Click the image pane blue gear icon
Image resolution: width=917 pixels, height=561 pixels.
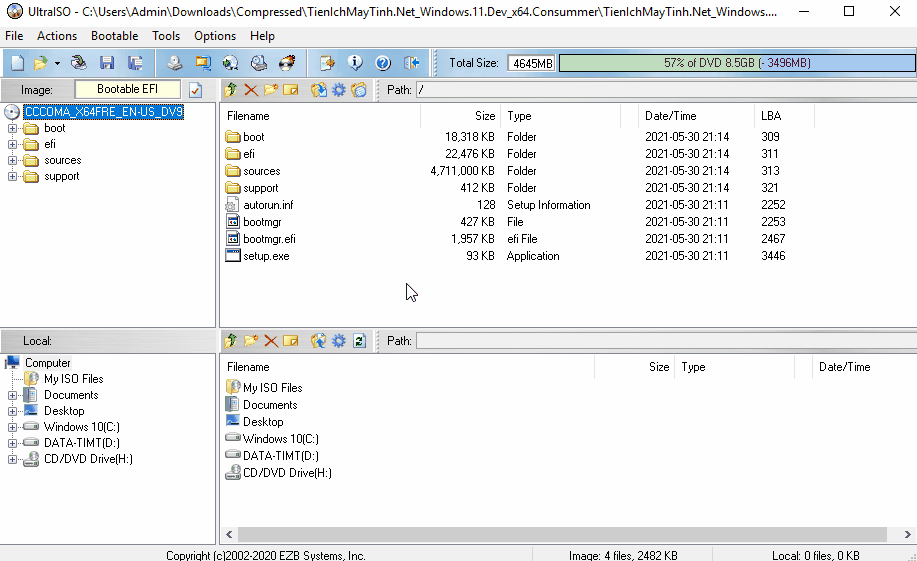click(339, 90)
